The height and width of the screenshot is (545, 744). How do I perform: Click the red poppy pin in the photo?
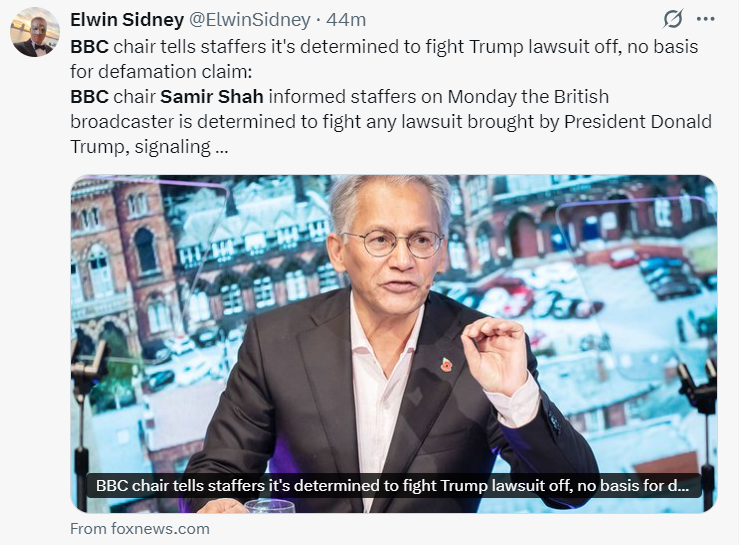point(446,365)
